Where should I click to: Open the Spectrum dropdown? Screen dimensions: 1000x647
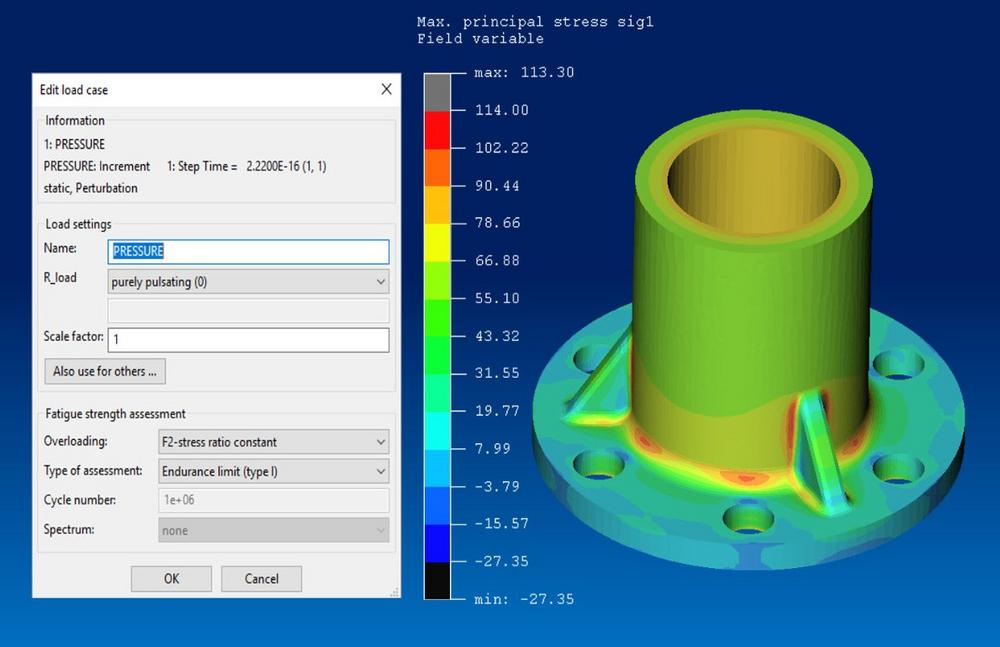pos(273,530)
